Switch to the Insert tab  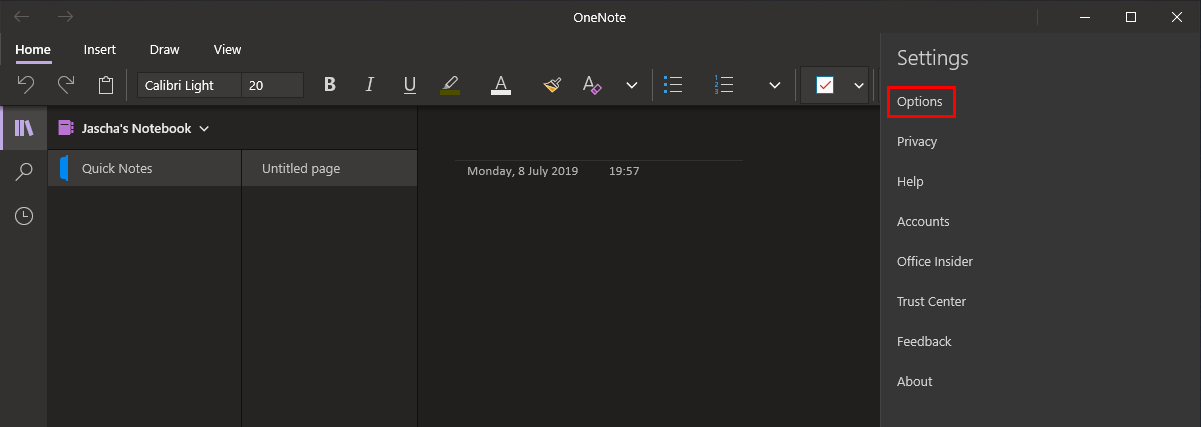100,49
